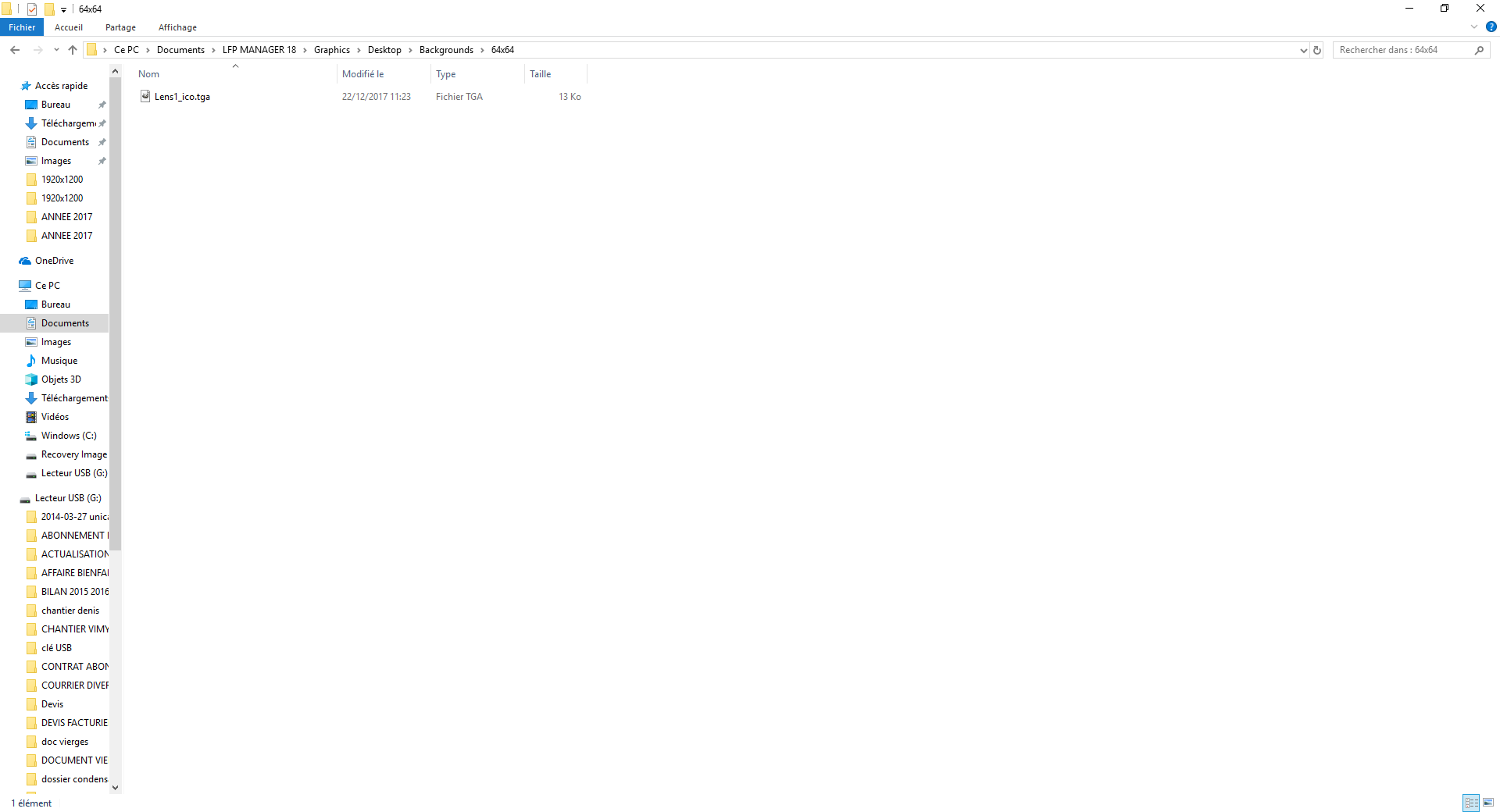Select Documents under Ce PC
Screen dimensions: 1500x812
[x=65, y=323]
